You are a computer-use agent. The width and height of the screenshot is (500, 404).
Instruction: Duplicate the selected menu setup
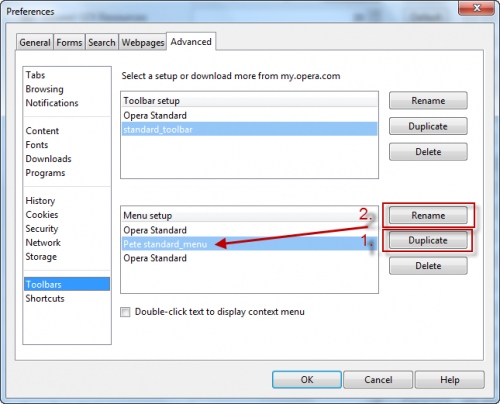click(428, 240)
